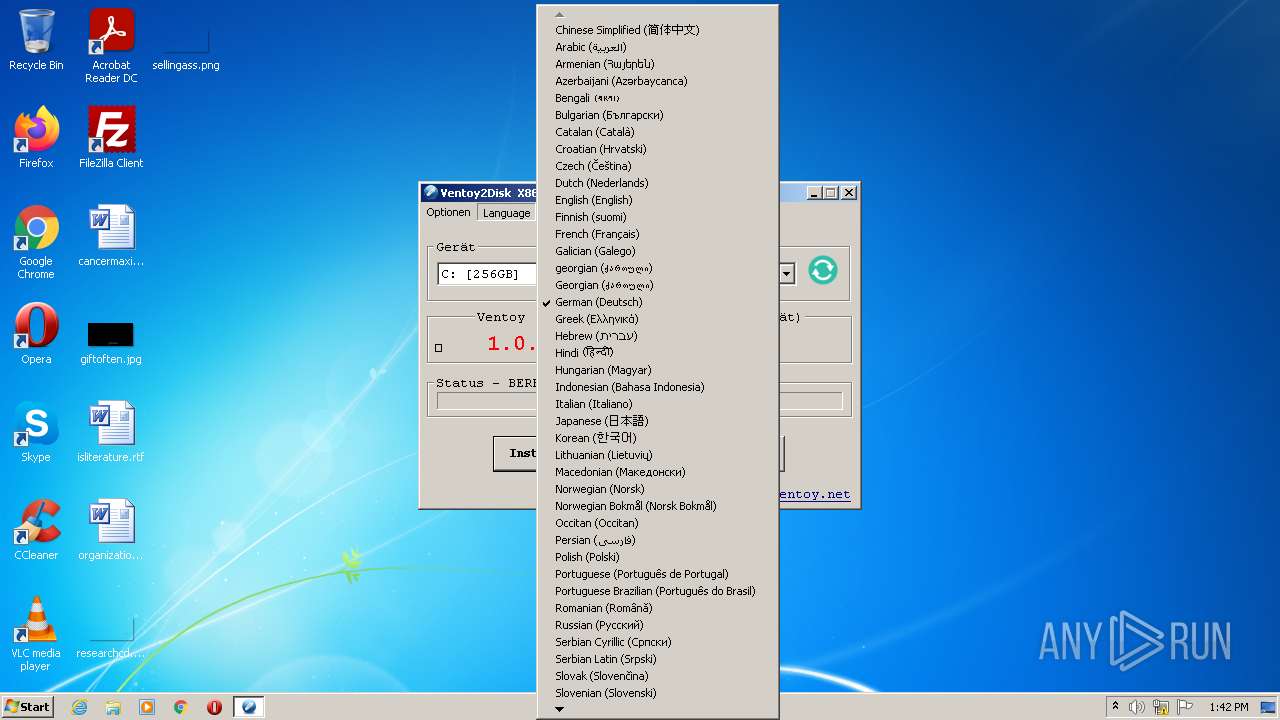Select Catalan (Català) language
Image resolution: width=1280 pixels, height=720 pixels.
click(658, 132)
